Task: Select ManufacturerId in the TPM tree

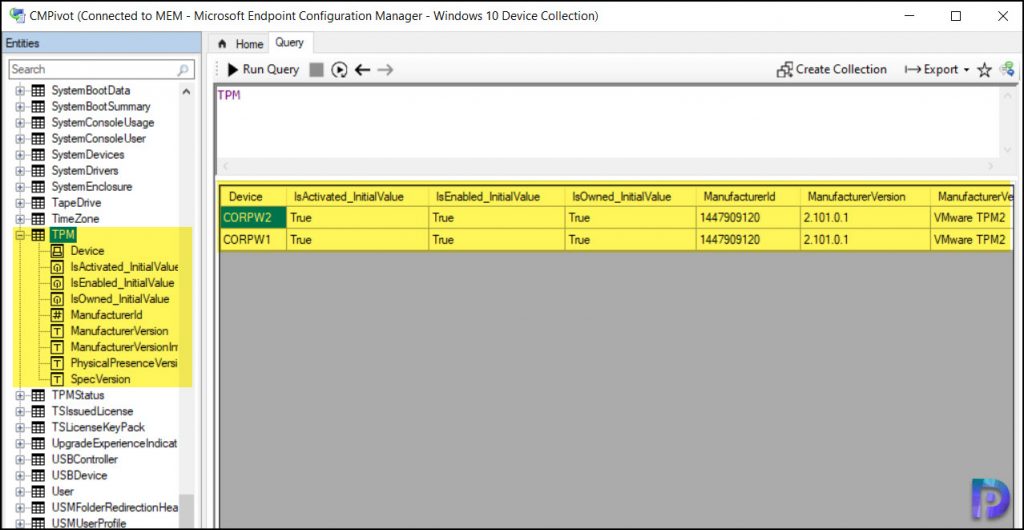Action: click(x=106, y=315)
